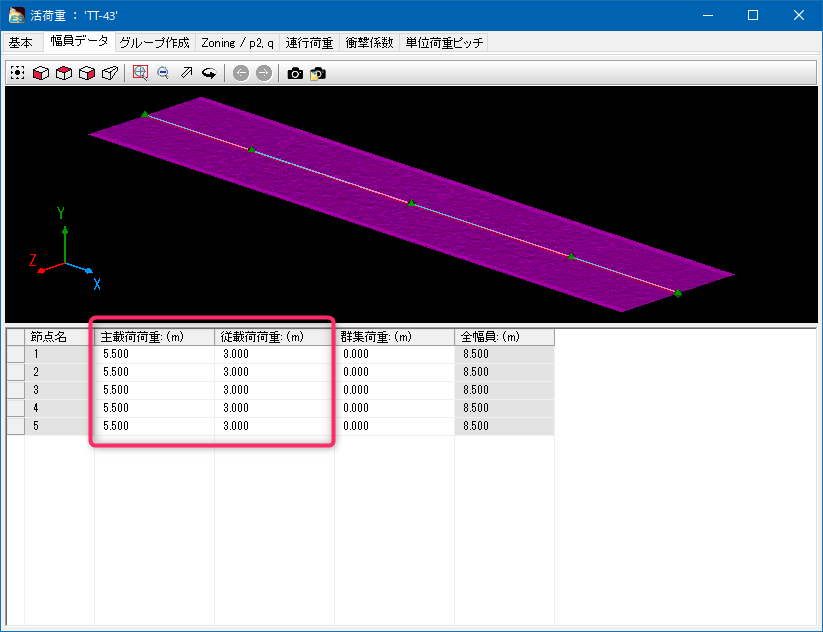Edit 主載荷荷重 value 5.500 for node 1
This screenshot has height=632, width=823.
(x=154, y=354)
